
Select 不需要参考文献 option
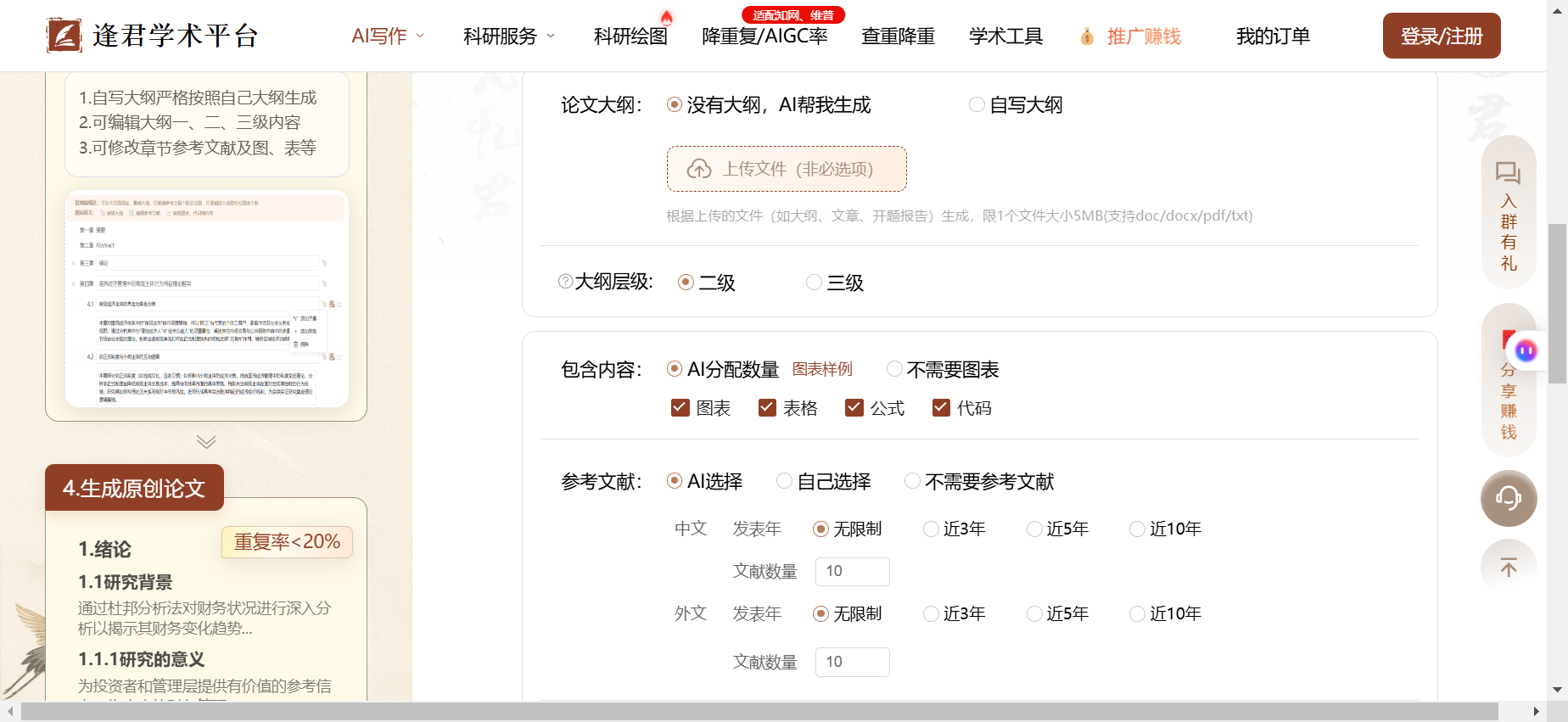[x=912, y=480]
